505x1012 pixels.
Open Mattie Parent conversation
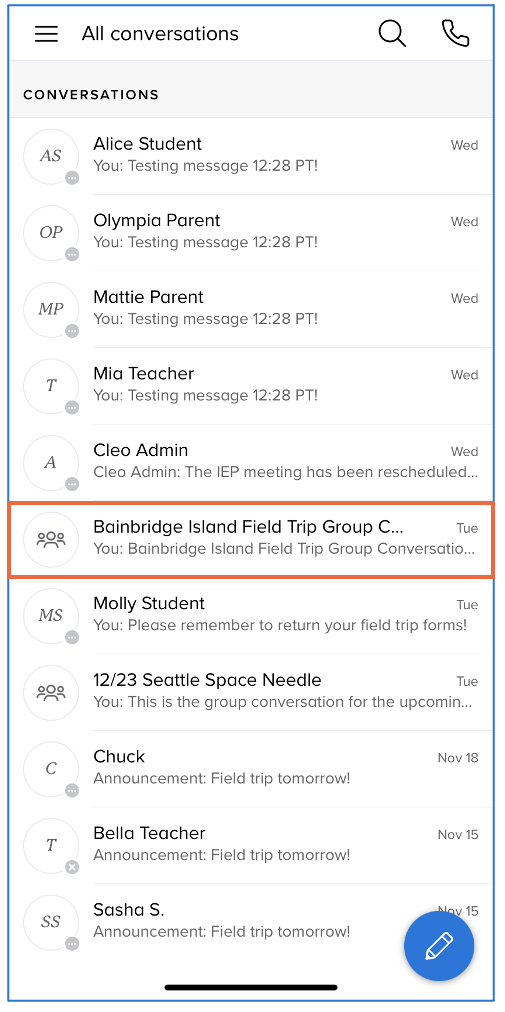tap(251, 309)
